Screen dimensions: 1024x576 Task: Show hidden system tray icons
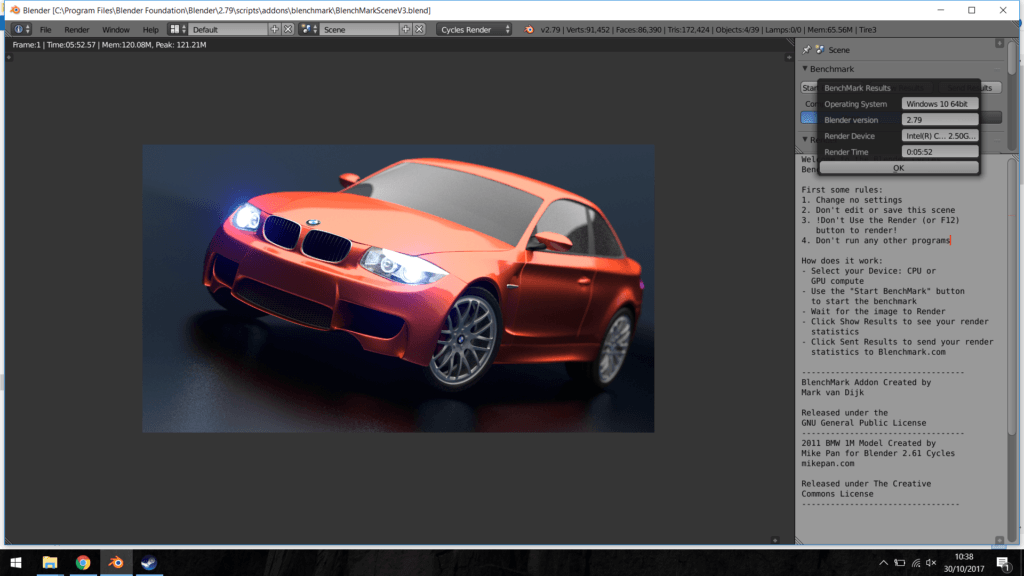point(883,562)
